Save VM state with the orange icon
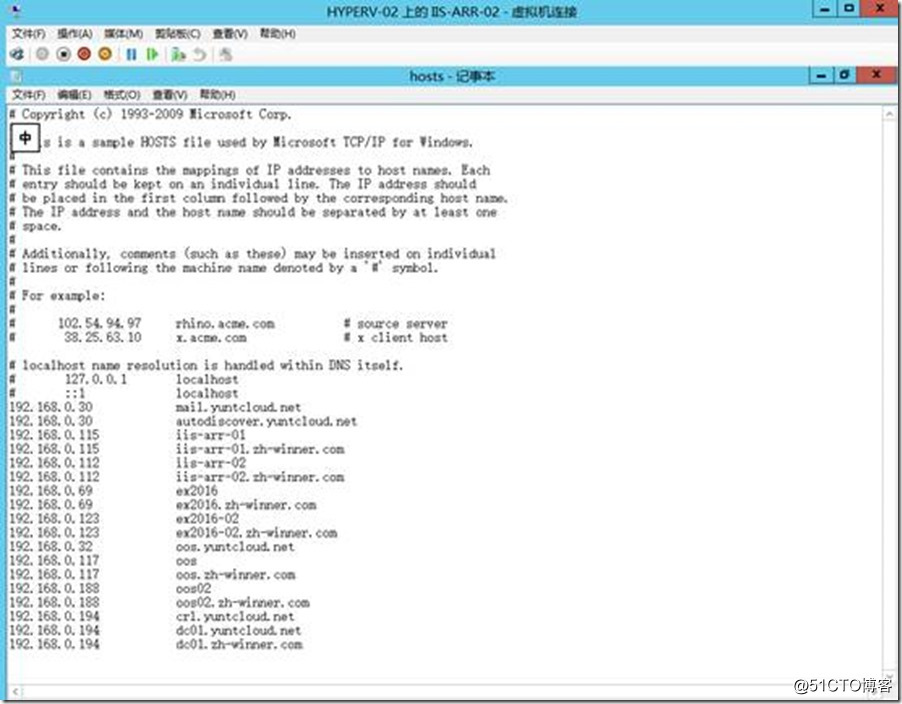 pos(105,54)
